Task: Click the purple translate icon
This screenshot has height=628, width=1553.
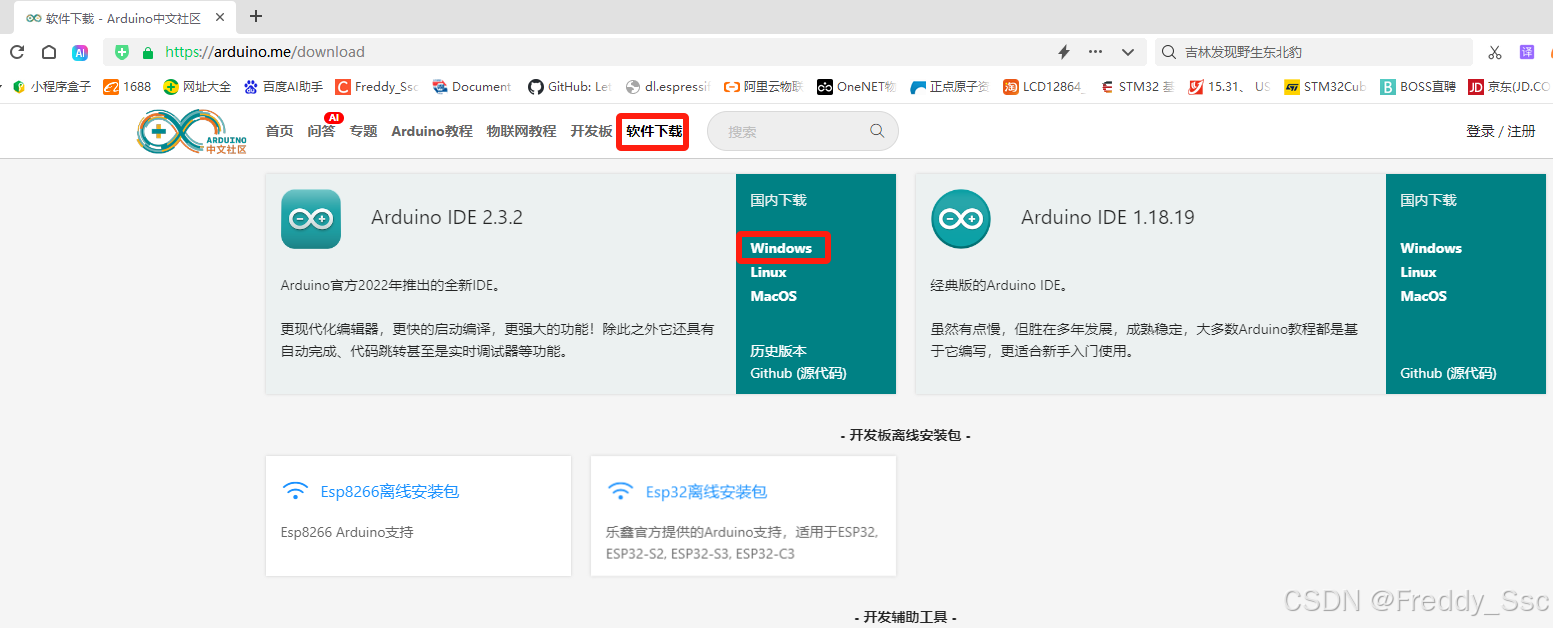Action: pos(1527,51)
